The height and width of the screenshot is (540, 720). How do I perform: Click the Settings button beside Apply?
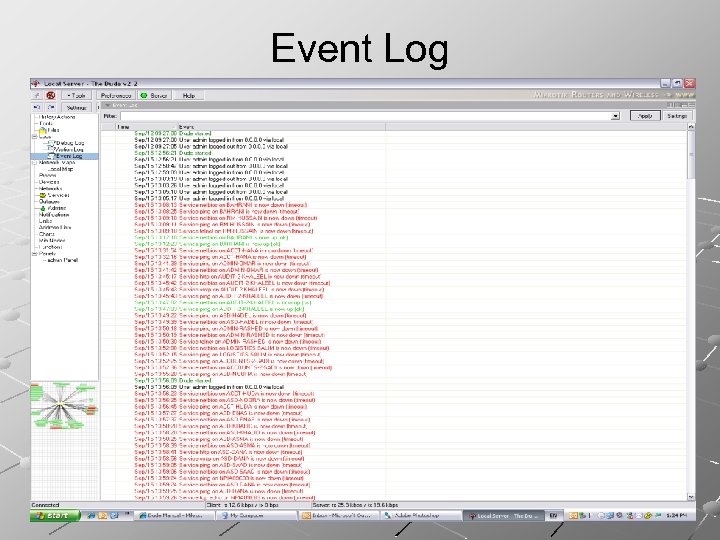677,116
